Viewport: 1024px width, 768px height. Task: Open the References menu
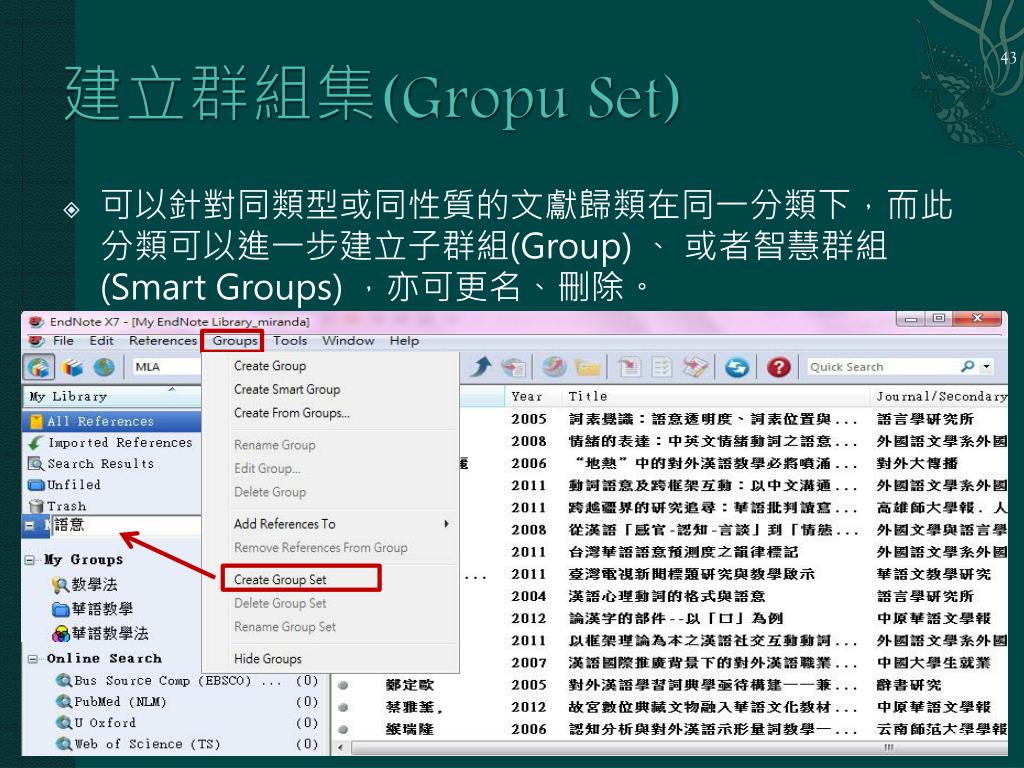163,340
